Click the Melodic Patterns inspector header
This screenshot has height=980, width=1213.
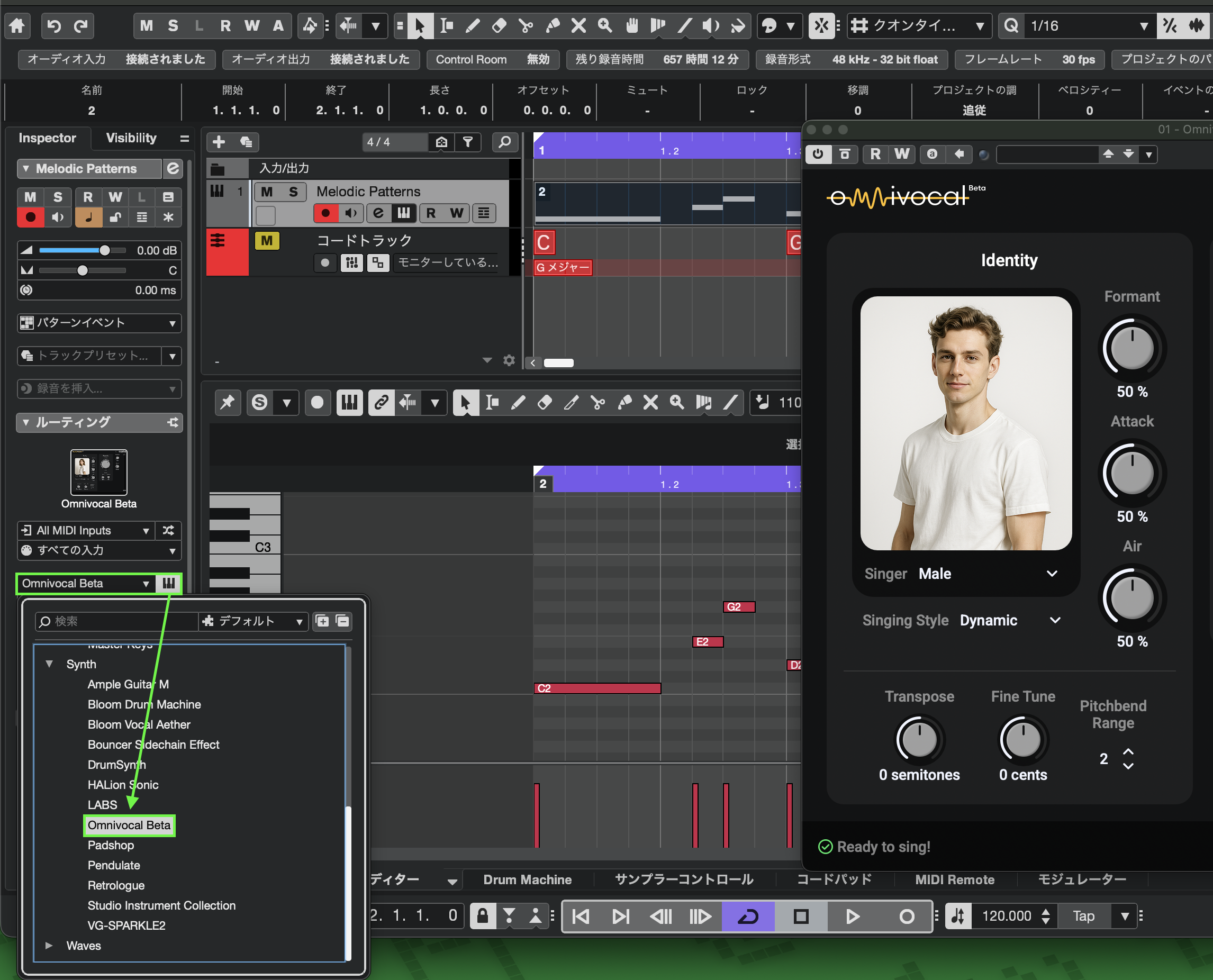(x=89, y=169)
